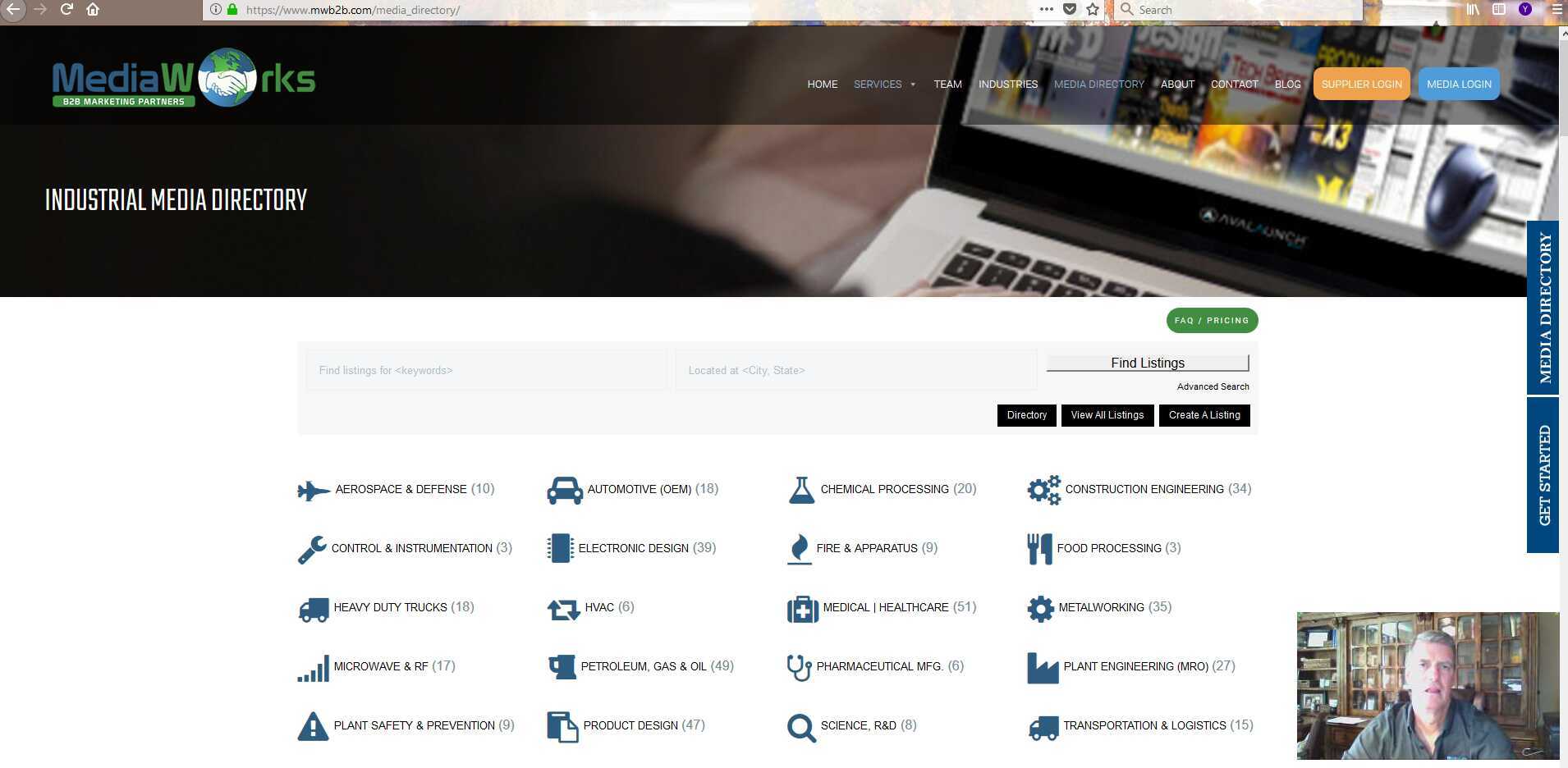
Task: Save page to Pocket icon
Action: [1070, 10]
